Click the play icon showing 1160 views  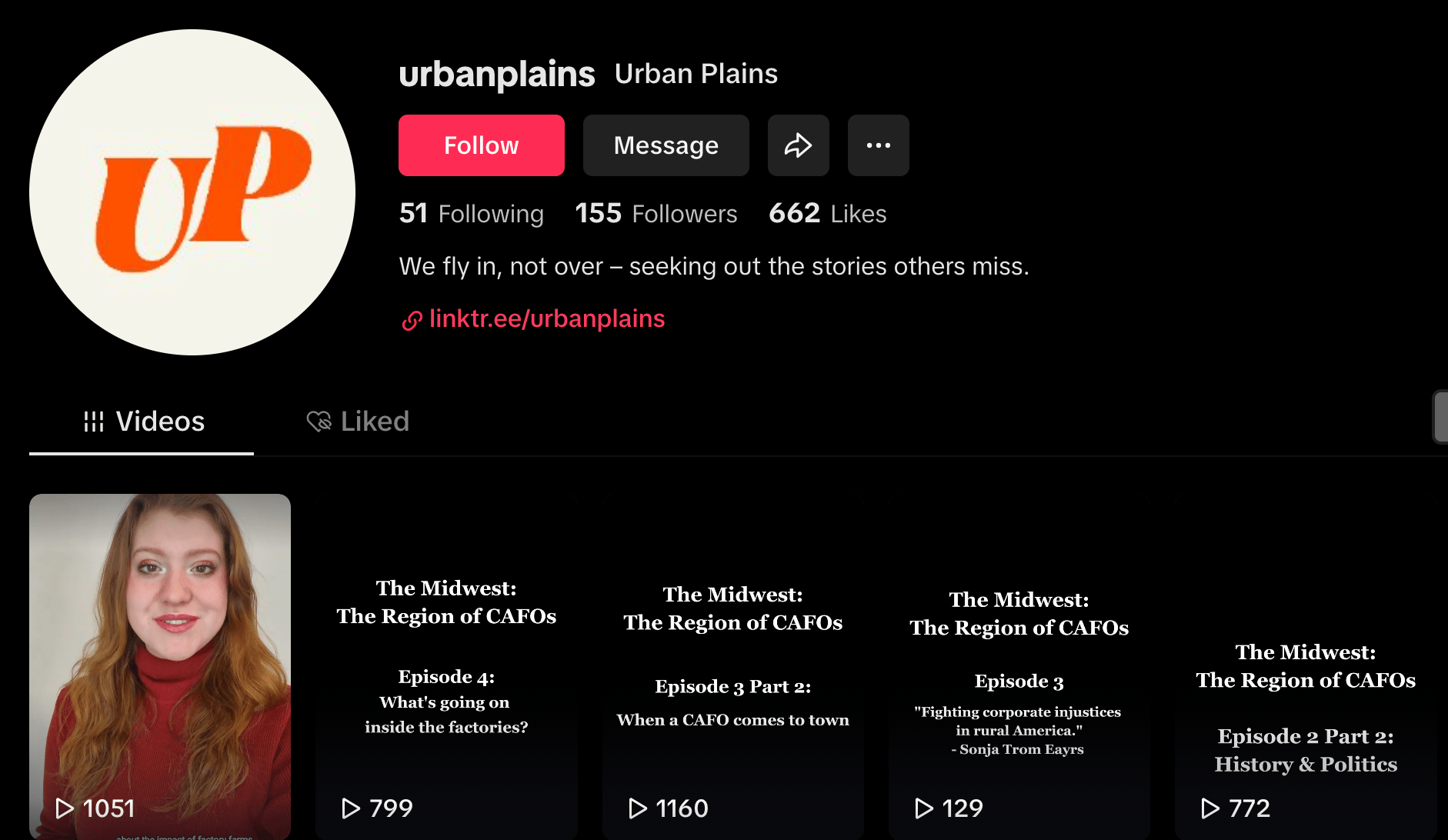638,808
